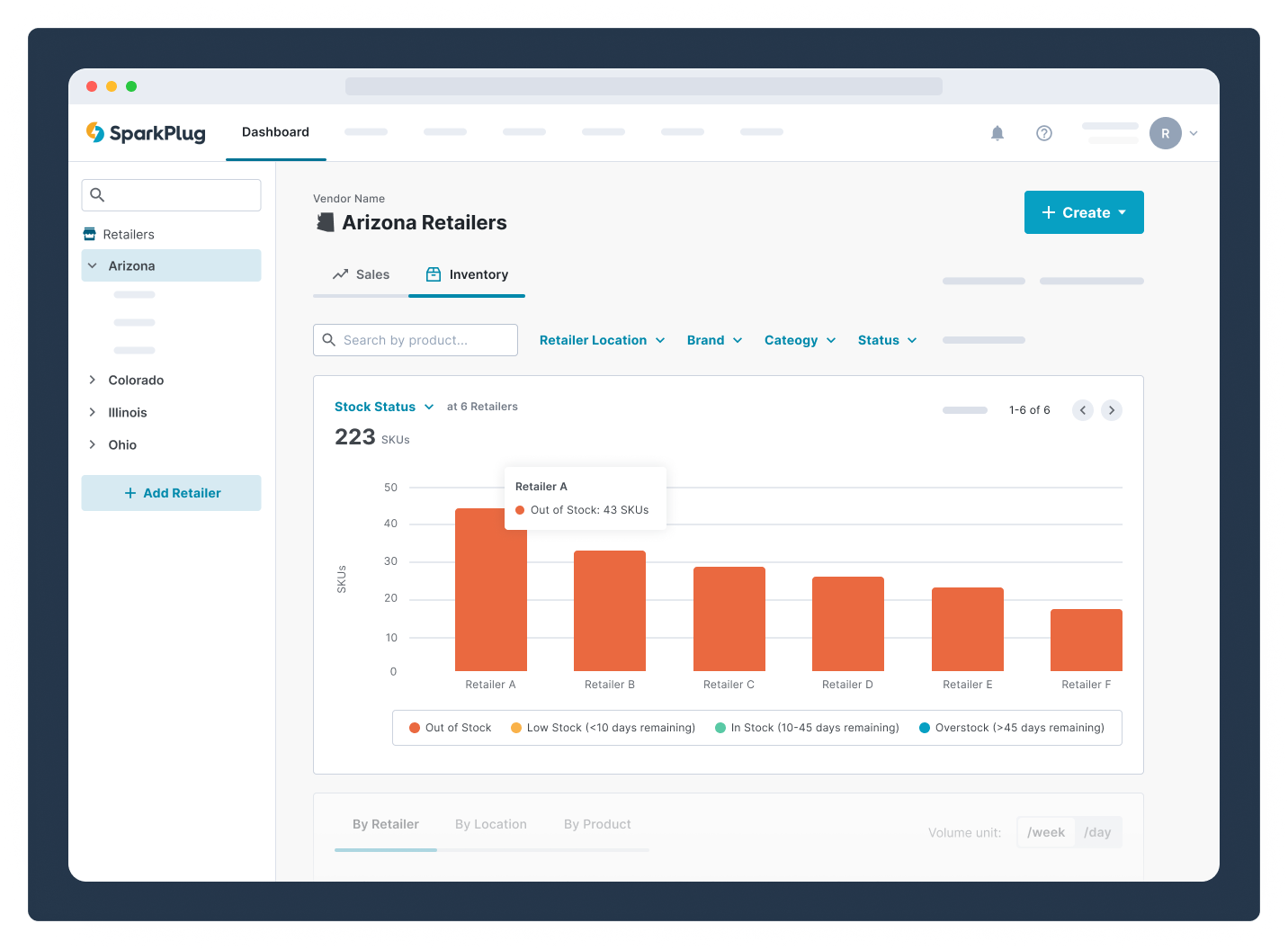
Task: Switch to By Retailer tab
Action: click(386, 824)
